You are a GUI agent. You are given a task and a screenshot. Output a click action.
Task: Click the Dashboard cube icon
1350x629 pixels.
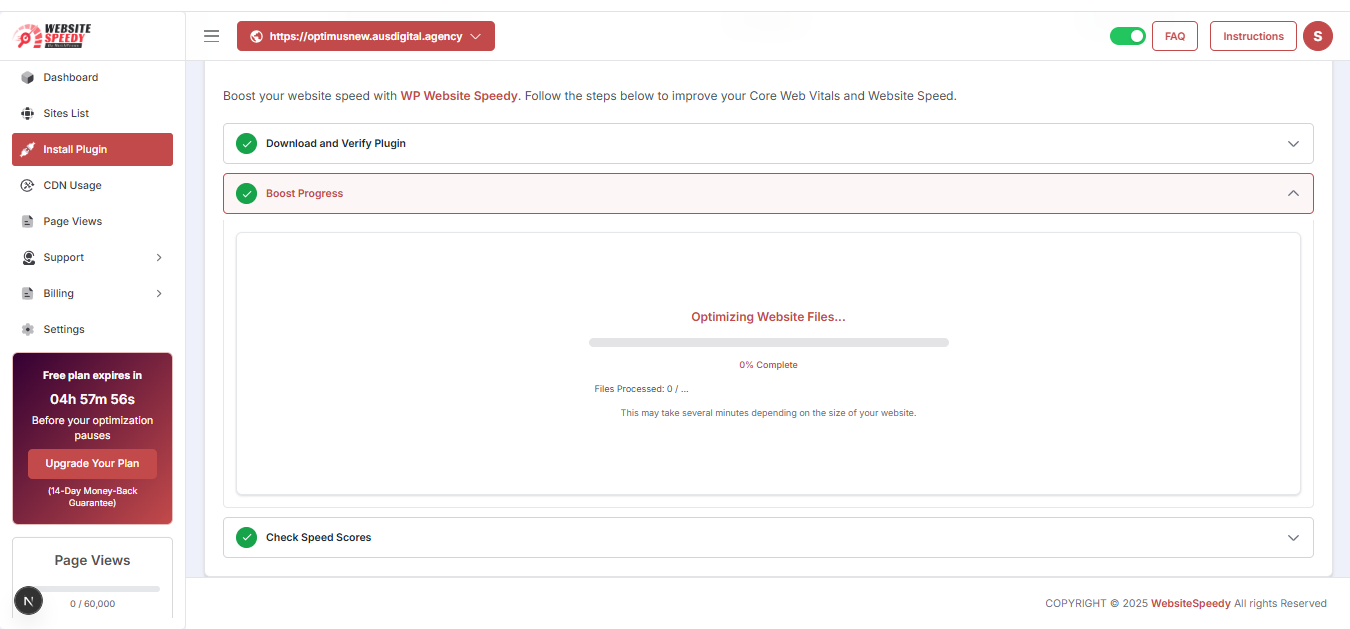[28, 77]
